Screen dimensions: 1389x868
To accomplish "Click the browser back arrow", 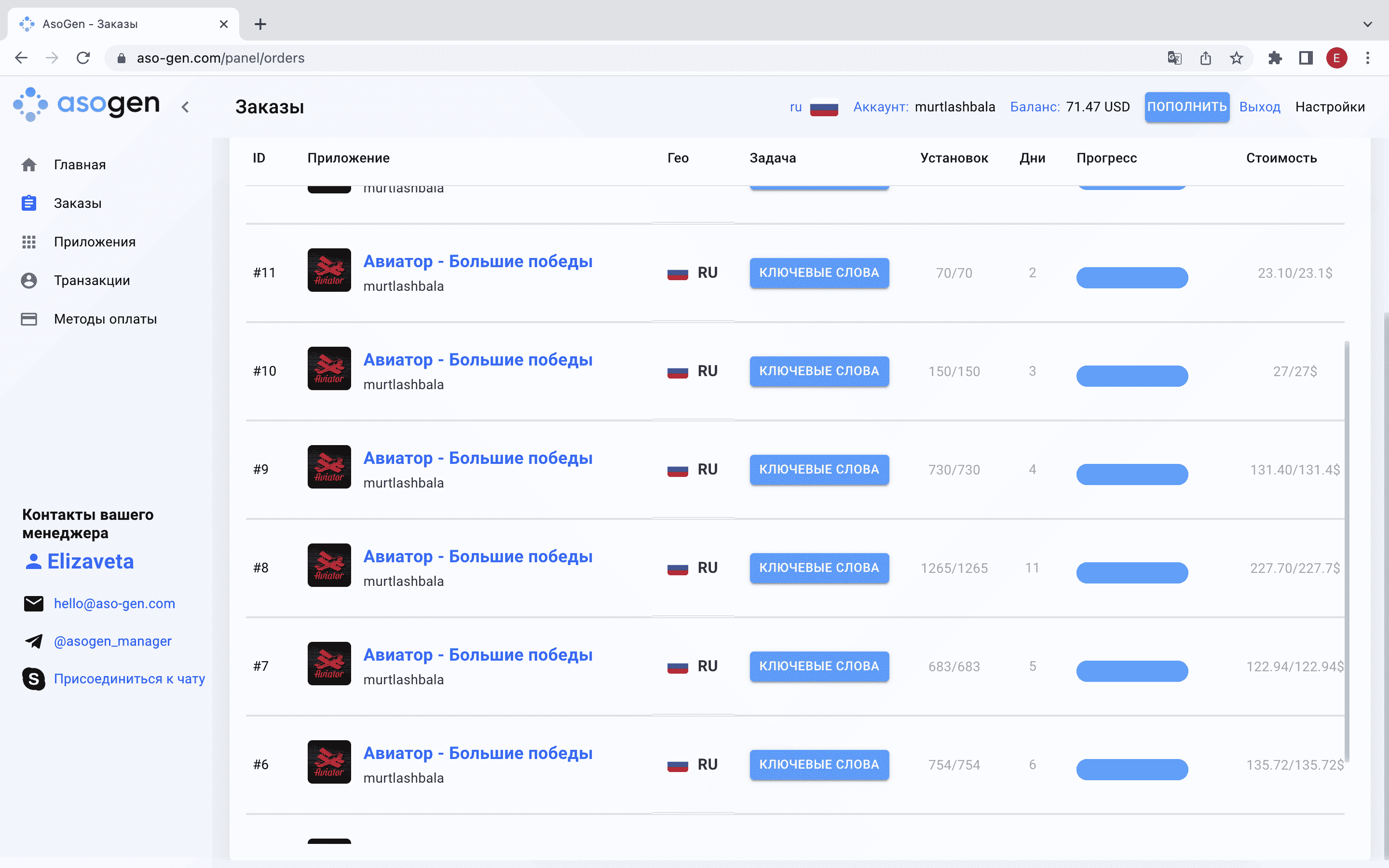I will [21, 58].
